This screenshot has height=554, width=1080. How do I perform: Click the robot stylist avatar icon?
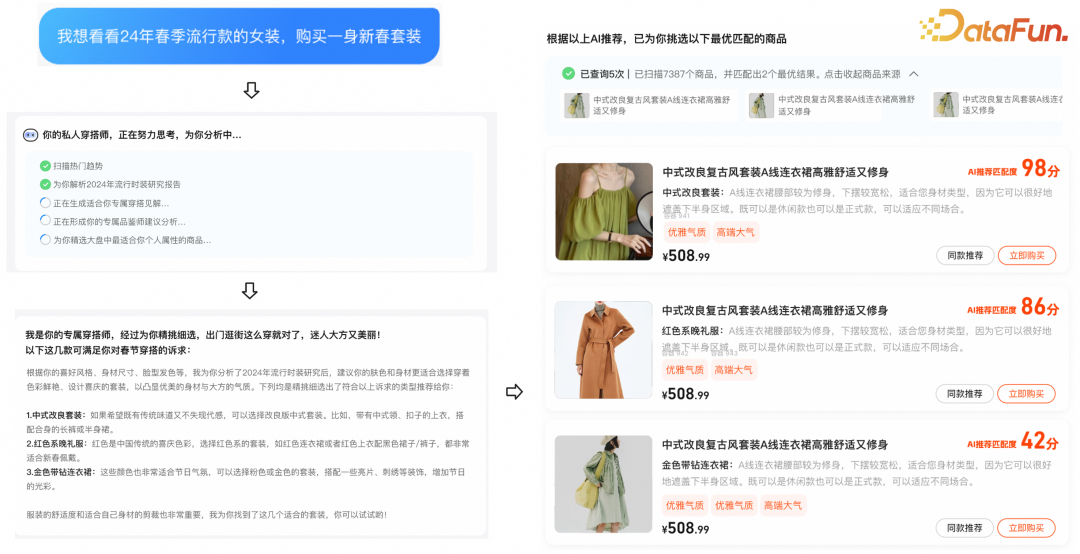pos(30,135)
